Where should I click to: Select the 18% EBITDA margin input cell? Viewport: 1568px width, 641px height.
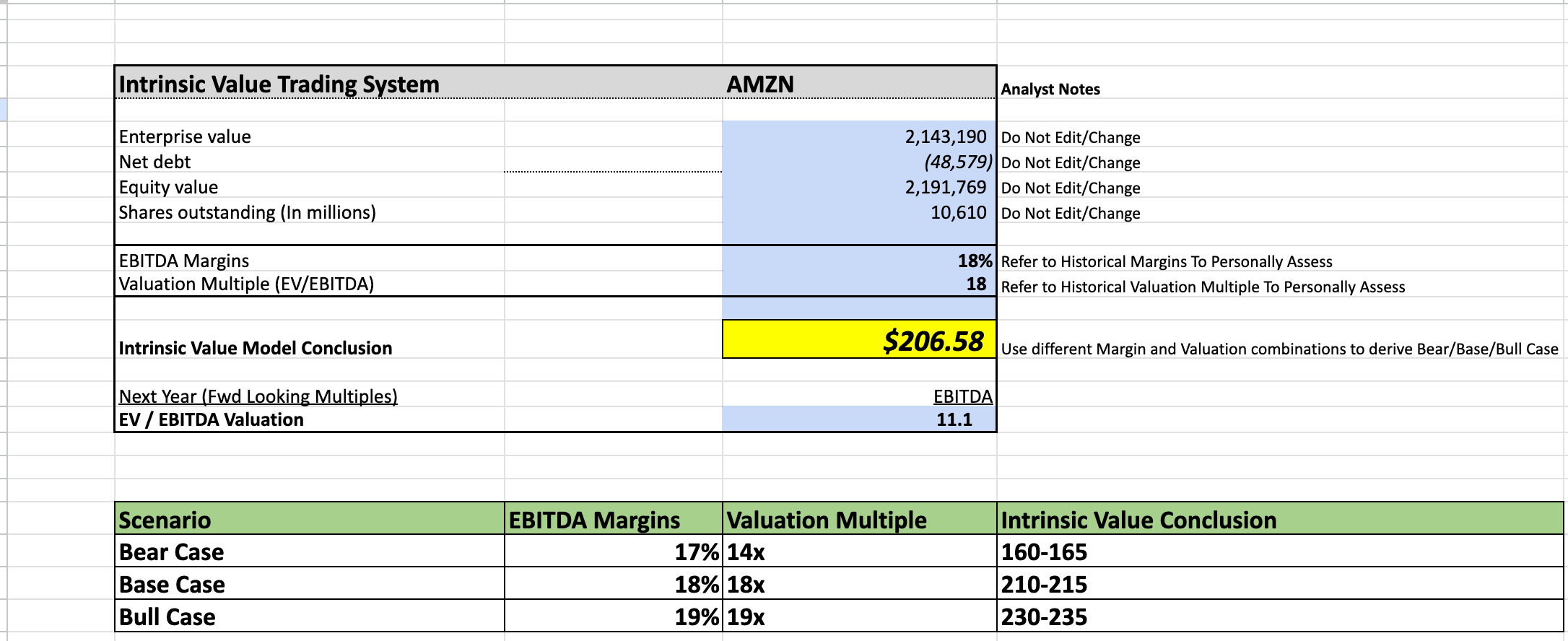point(859,260)
